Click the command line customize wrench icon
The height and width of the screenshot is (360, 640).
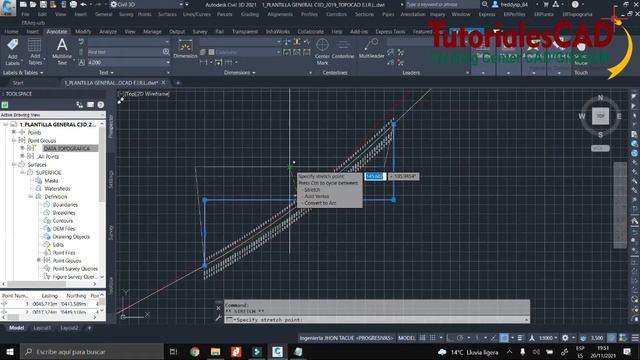click(218, 318)
